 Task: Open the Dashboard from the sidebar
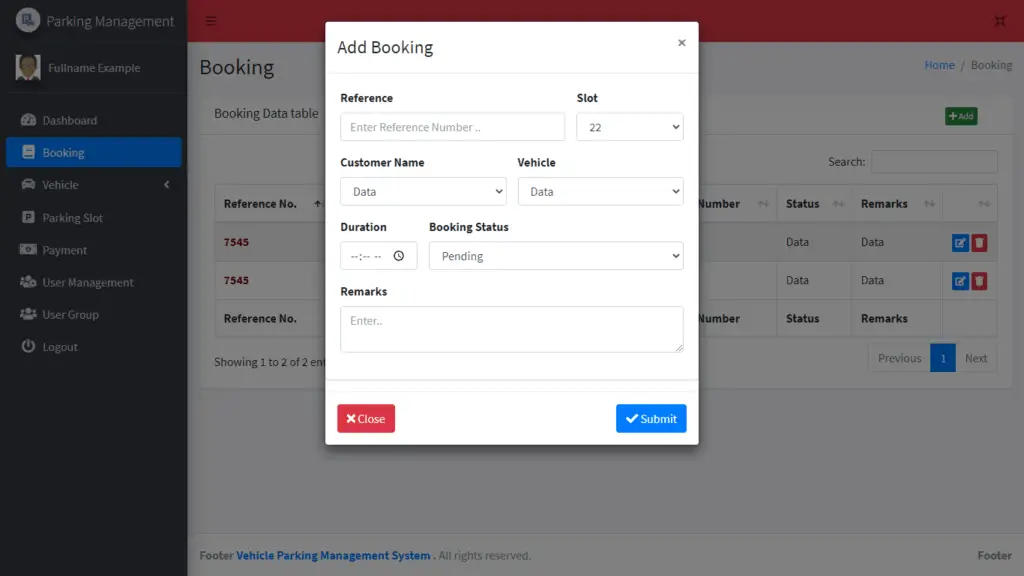[x=60, y=119]
